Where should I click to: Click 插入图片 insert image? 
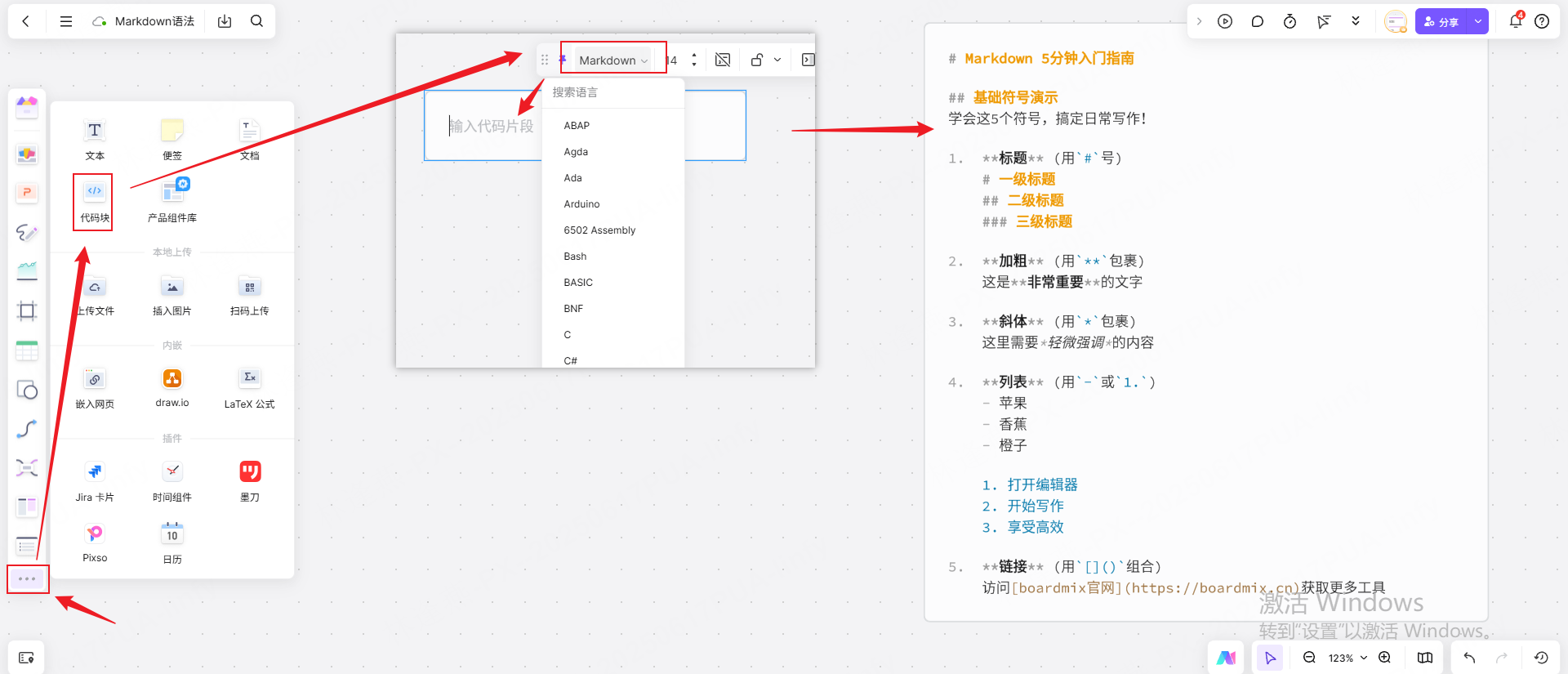172,296
